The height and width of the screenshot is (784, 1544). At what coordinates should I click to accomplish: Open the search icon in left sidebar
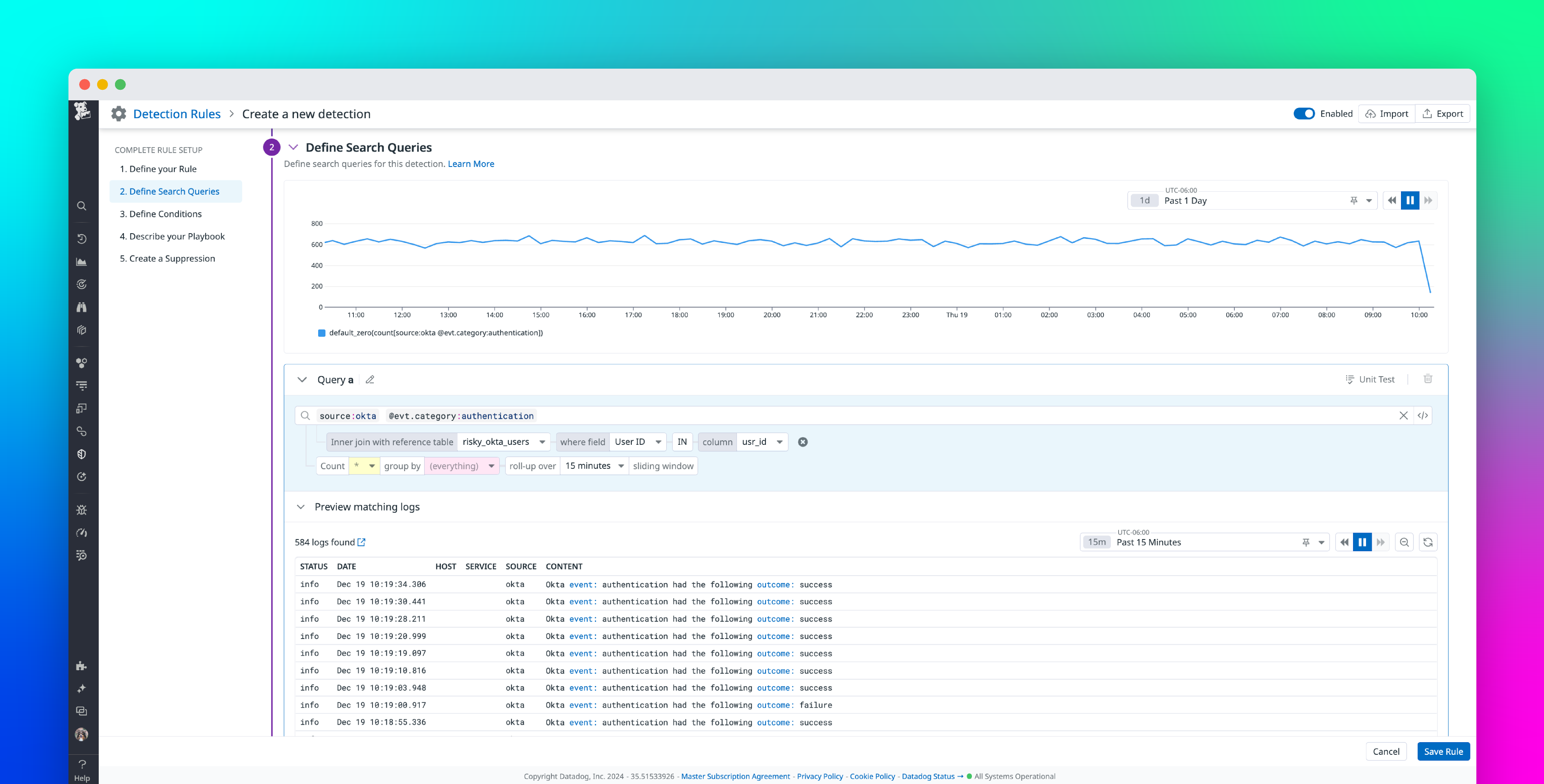coord(82,206)
